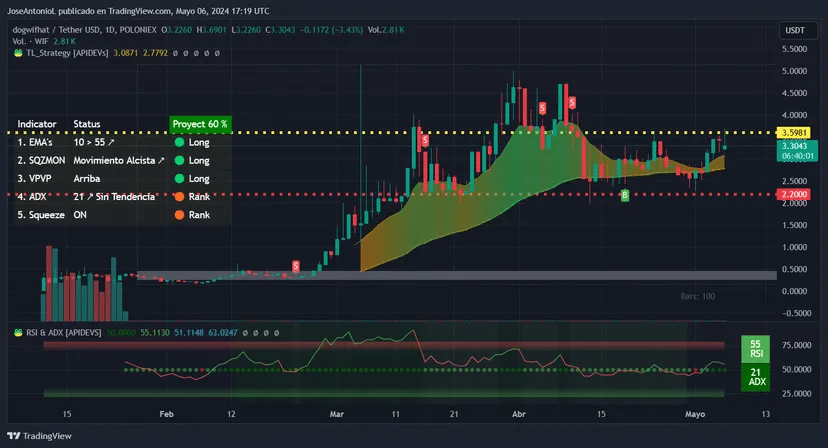Screen dimensions: 828x448
Task: Click the TL_Strategy indicator frog icon
Action: [x=18, y=53]
